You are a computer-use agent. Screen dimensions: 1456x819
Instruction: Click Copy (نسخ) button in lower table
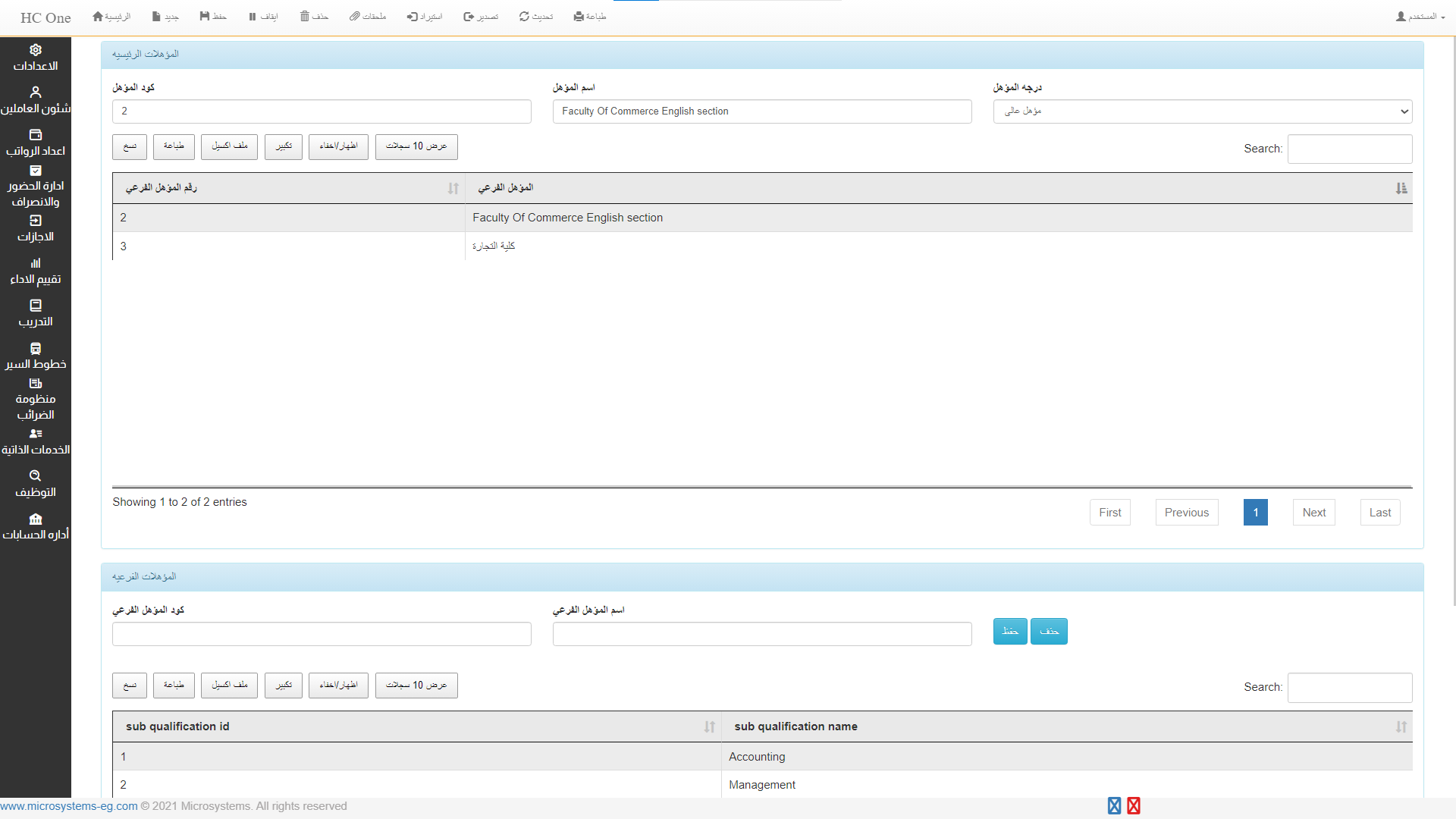click(x=130, y=686)
